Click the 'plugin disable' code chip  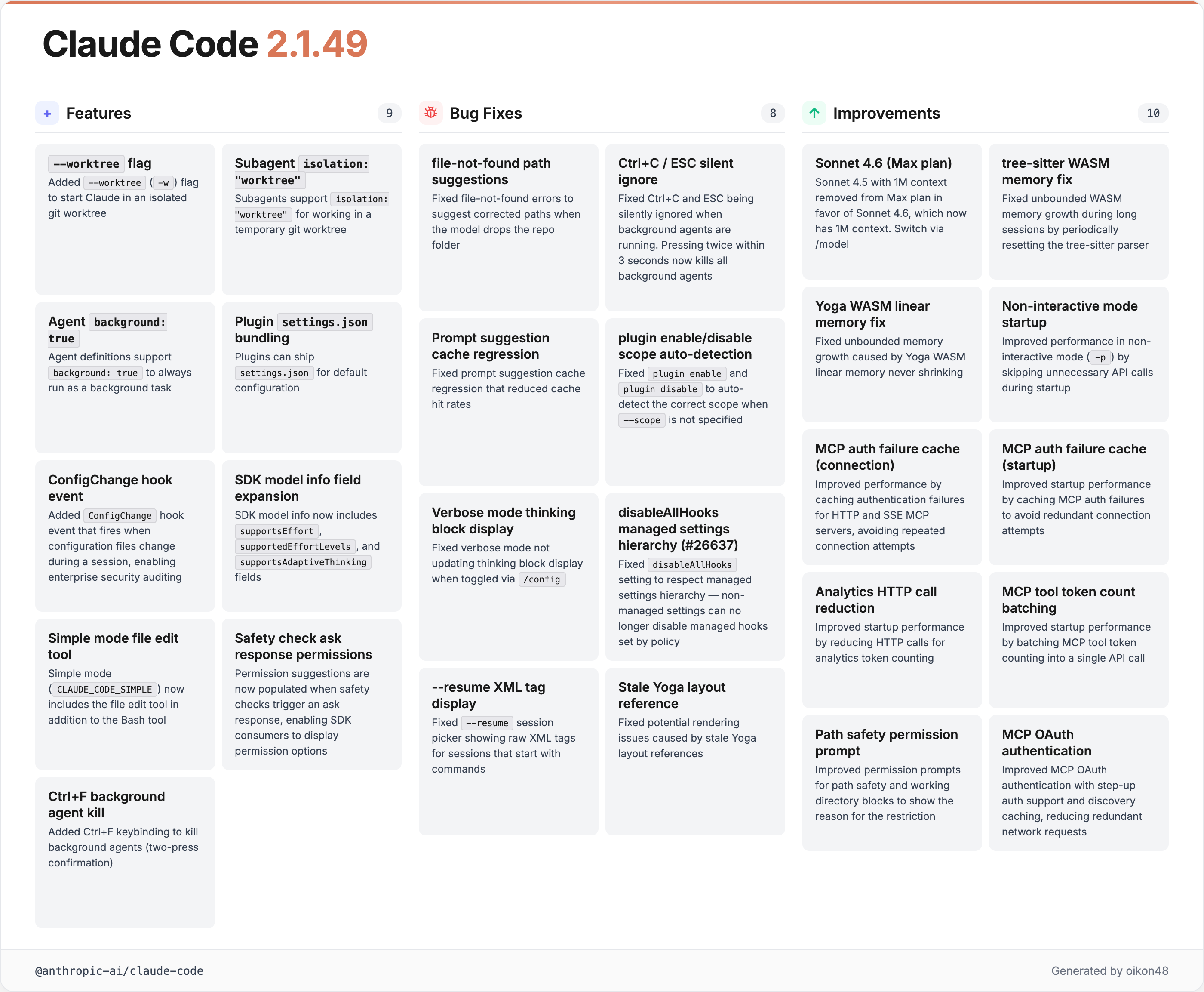point(660,389)
